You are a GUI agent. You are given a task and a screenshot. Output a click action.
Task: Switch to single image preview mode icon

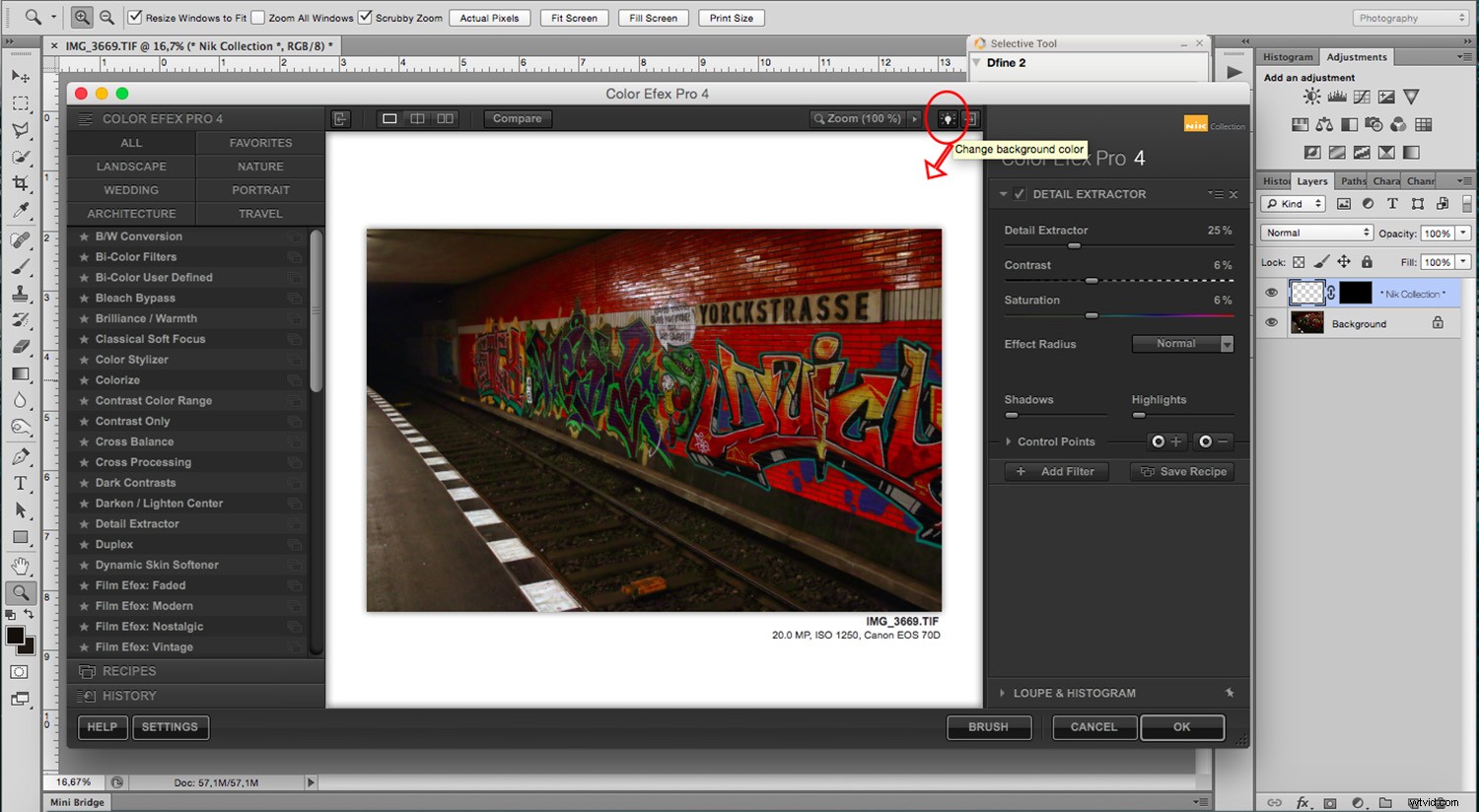389,117
